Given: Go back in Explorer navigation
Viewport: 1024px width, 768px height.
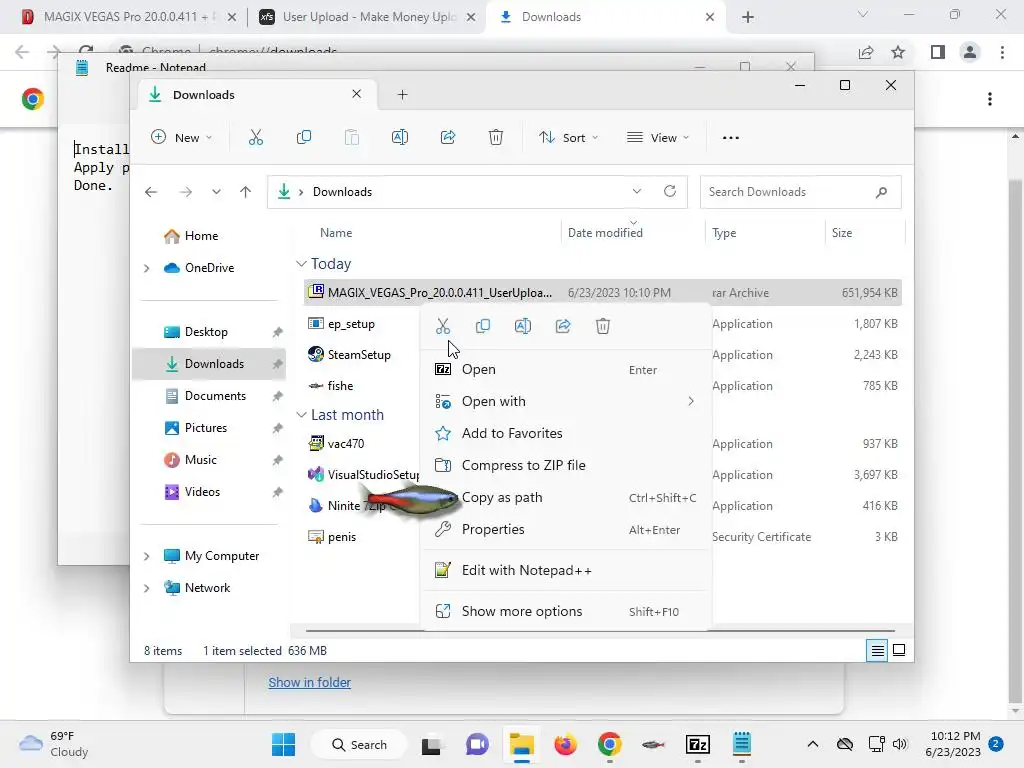Looking at the screenshot, I should [151, 192].
